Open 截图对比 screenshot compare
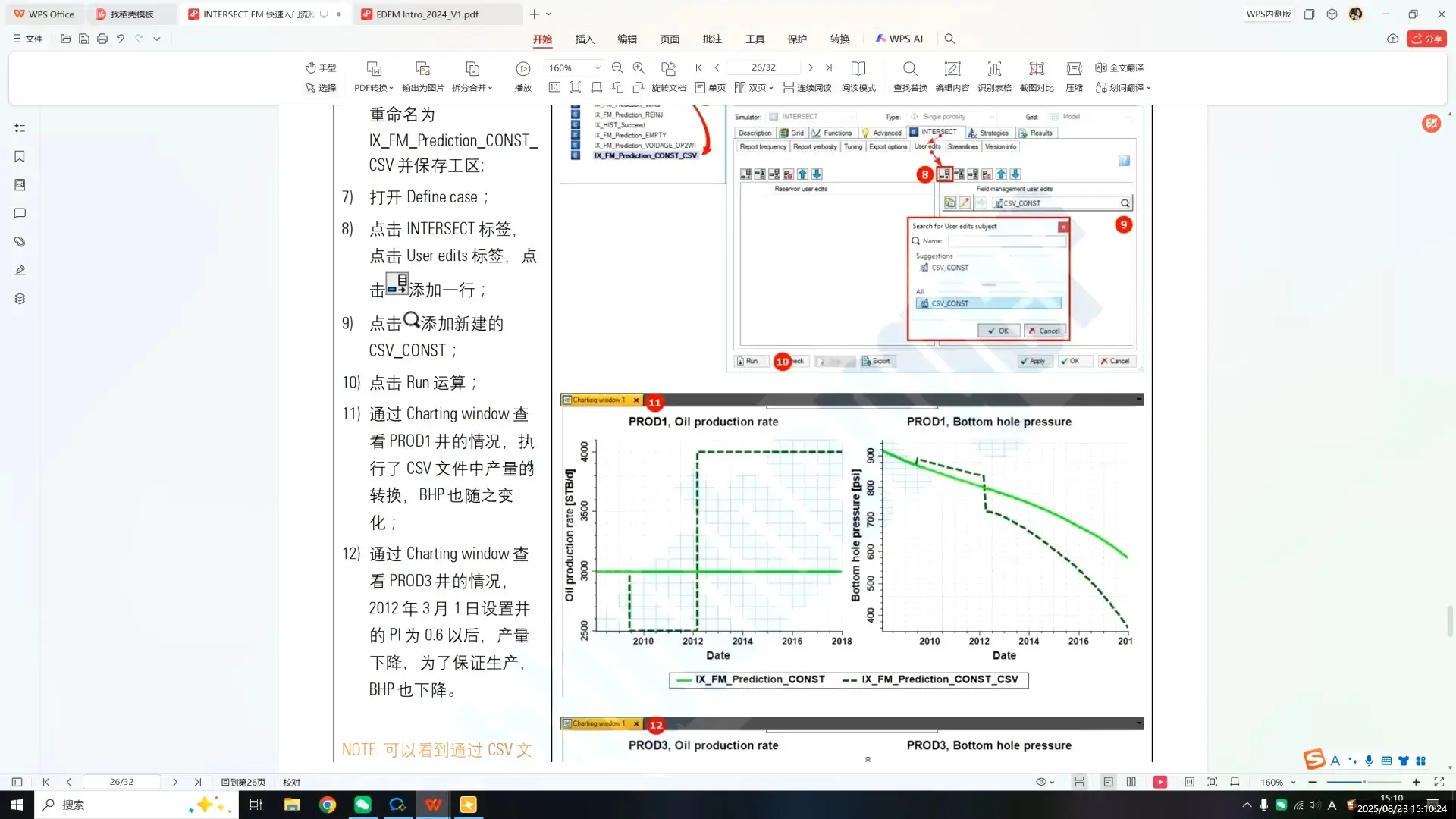Viewport: 1456px width, 819px height. [1037, 77]
